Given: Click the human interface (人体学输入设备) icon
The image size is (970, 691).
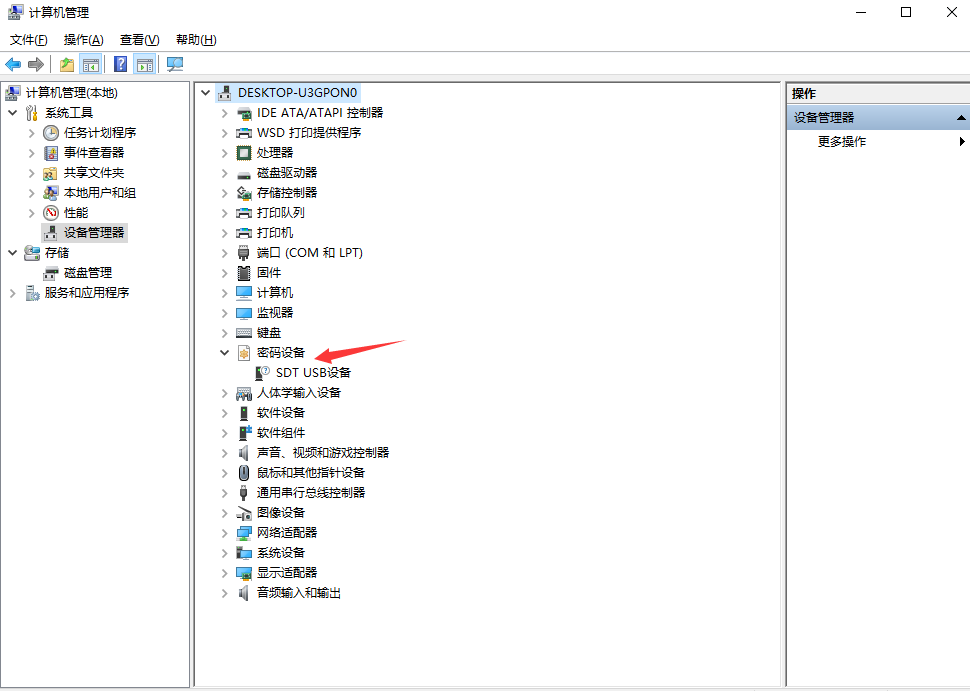Looking at the screenshot, I should (x=244, y=393).
